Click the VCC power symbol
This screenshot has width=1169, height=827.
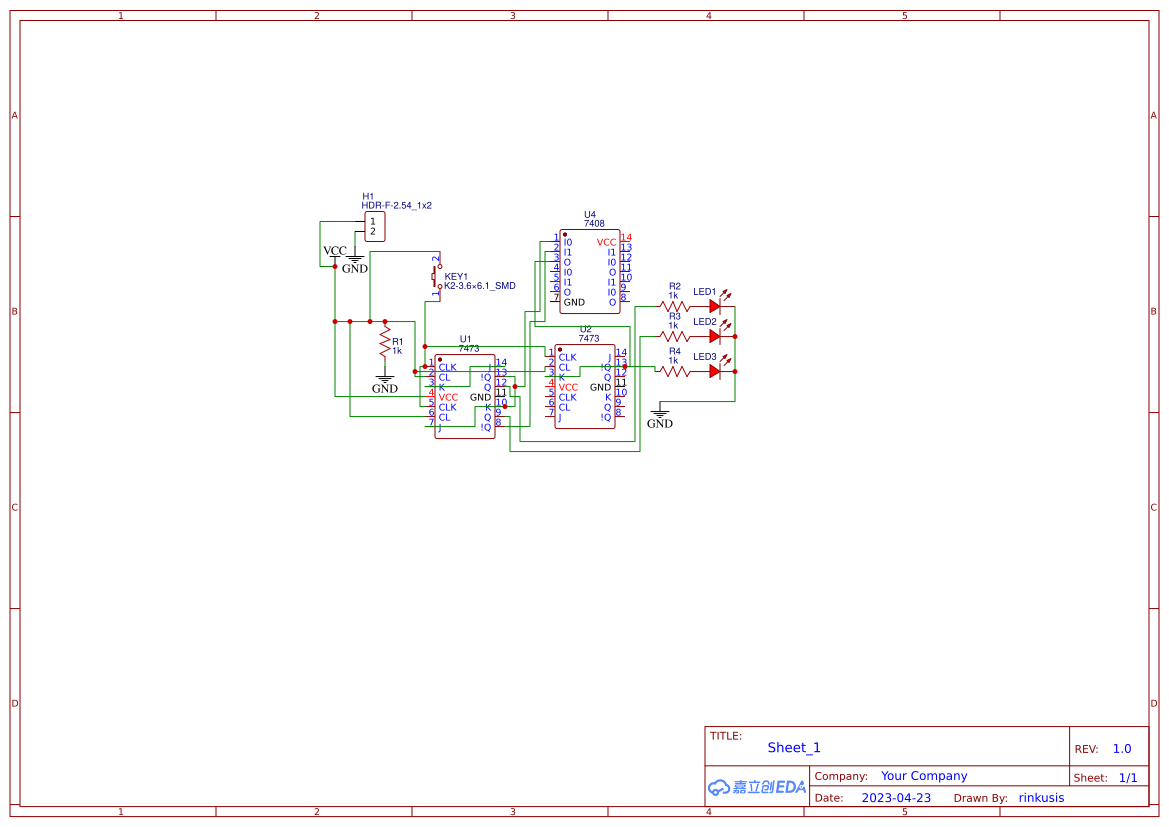pos(335,252)
